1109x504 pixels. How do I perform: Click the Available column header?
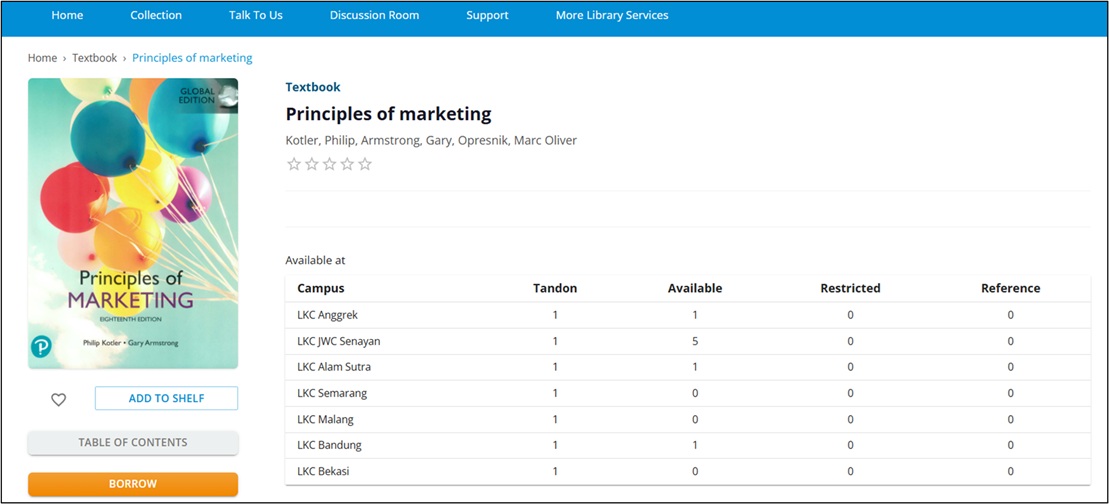point(694,288)
